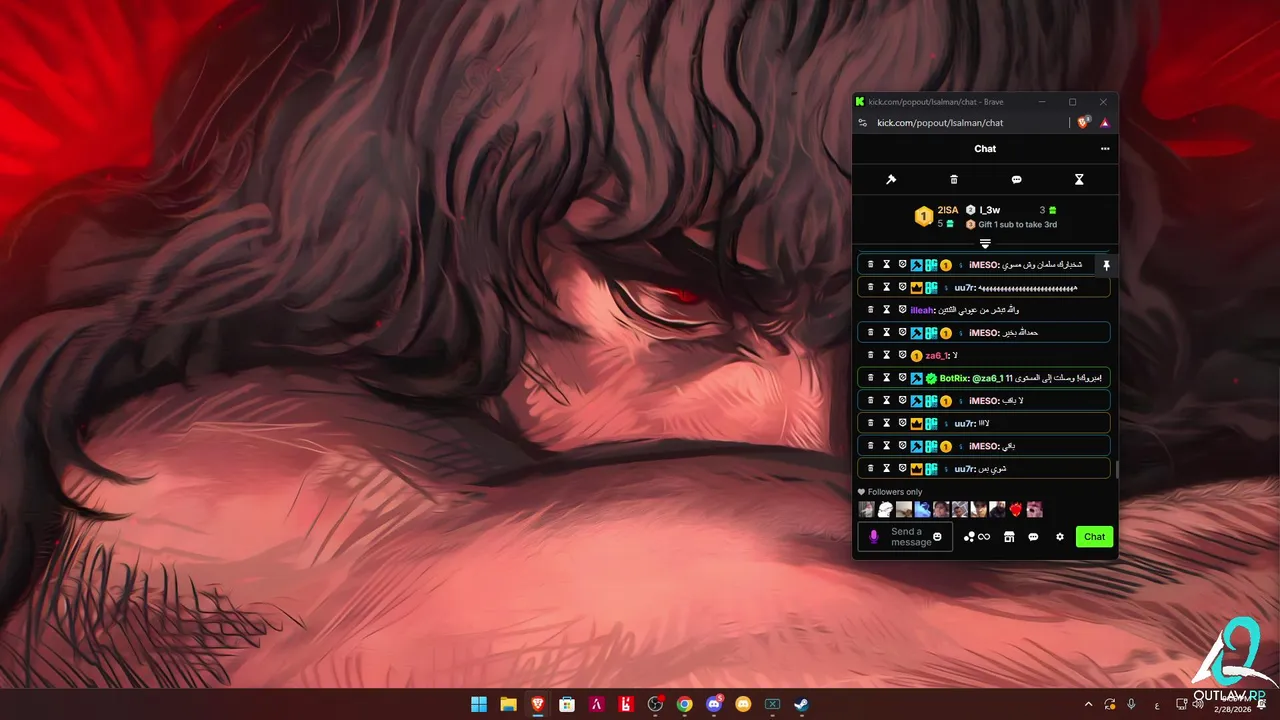Open za6_1's username in chat
1280x720 pixels.
[x=936, y=355]
